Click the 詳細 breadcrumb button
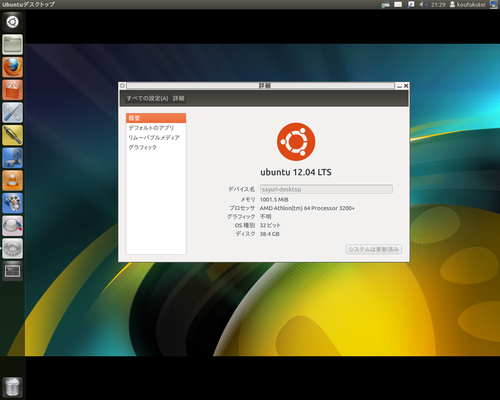The width and height of the screenshot is (500, 400). [178, 98]
